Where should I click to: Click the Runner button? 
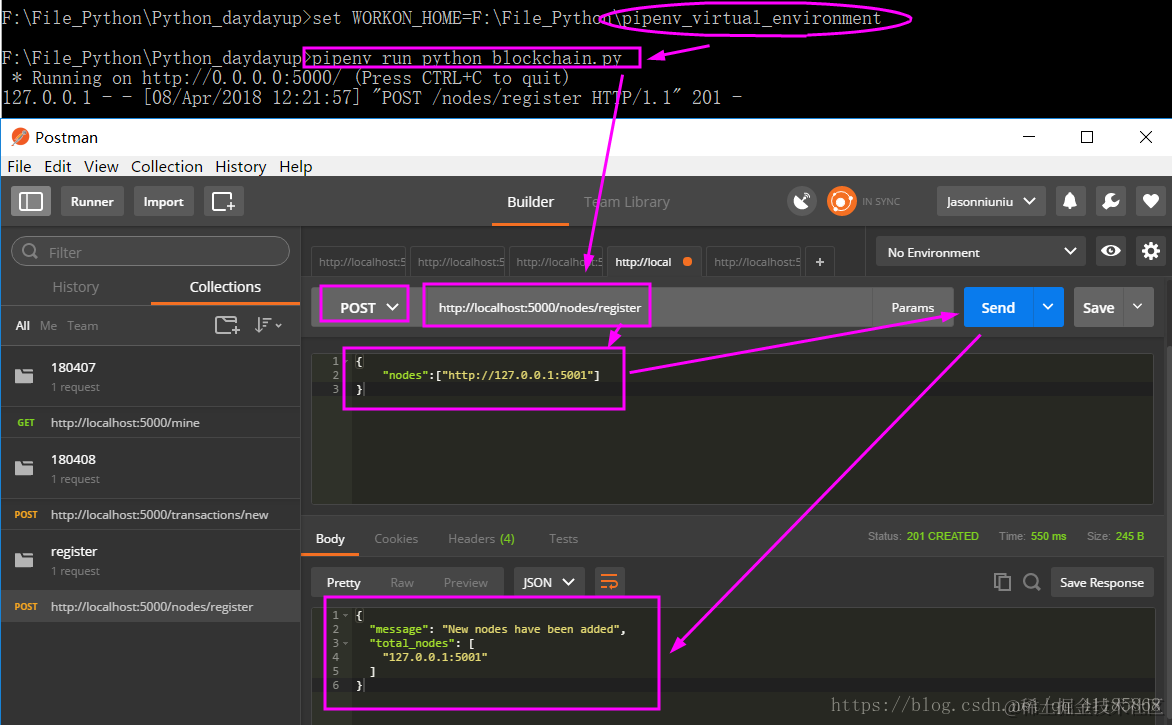[x=92, y=201]
